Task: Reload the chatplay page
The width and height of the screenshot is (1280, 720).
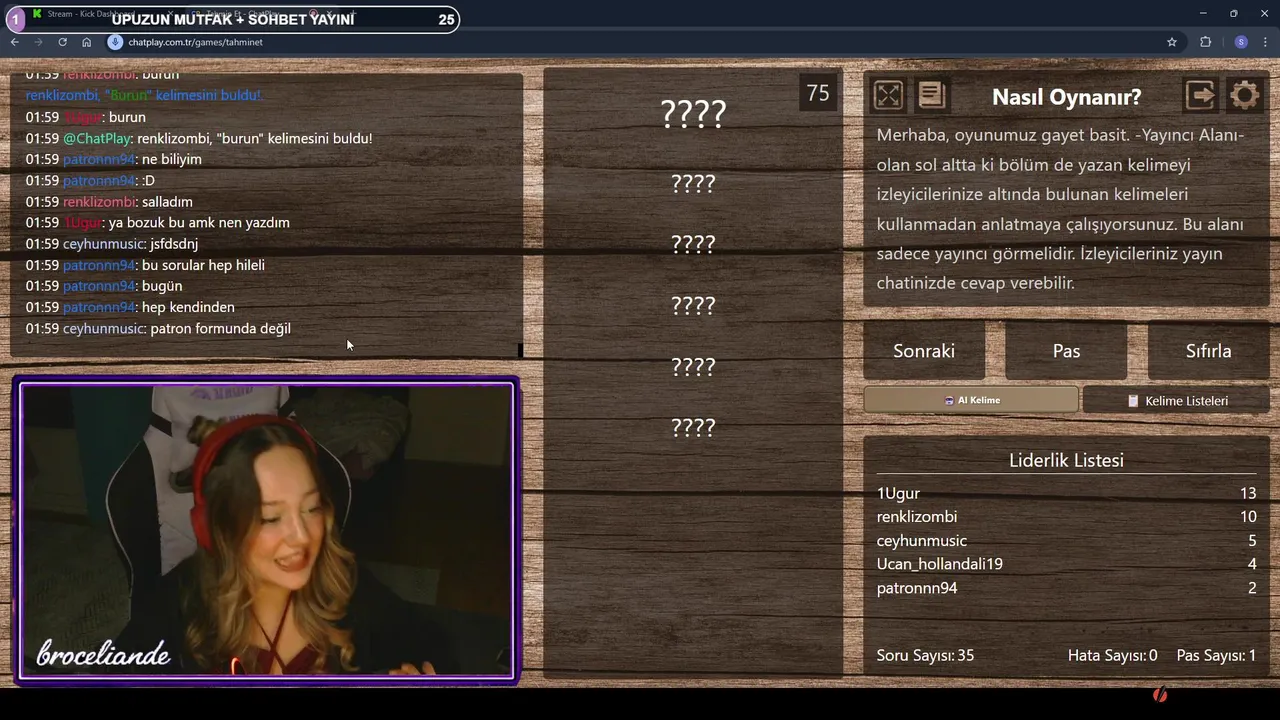Action: (62, 42)
